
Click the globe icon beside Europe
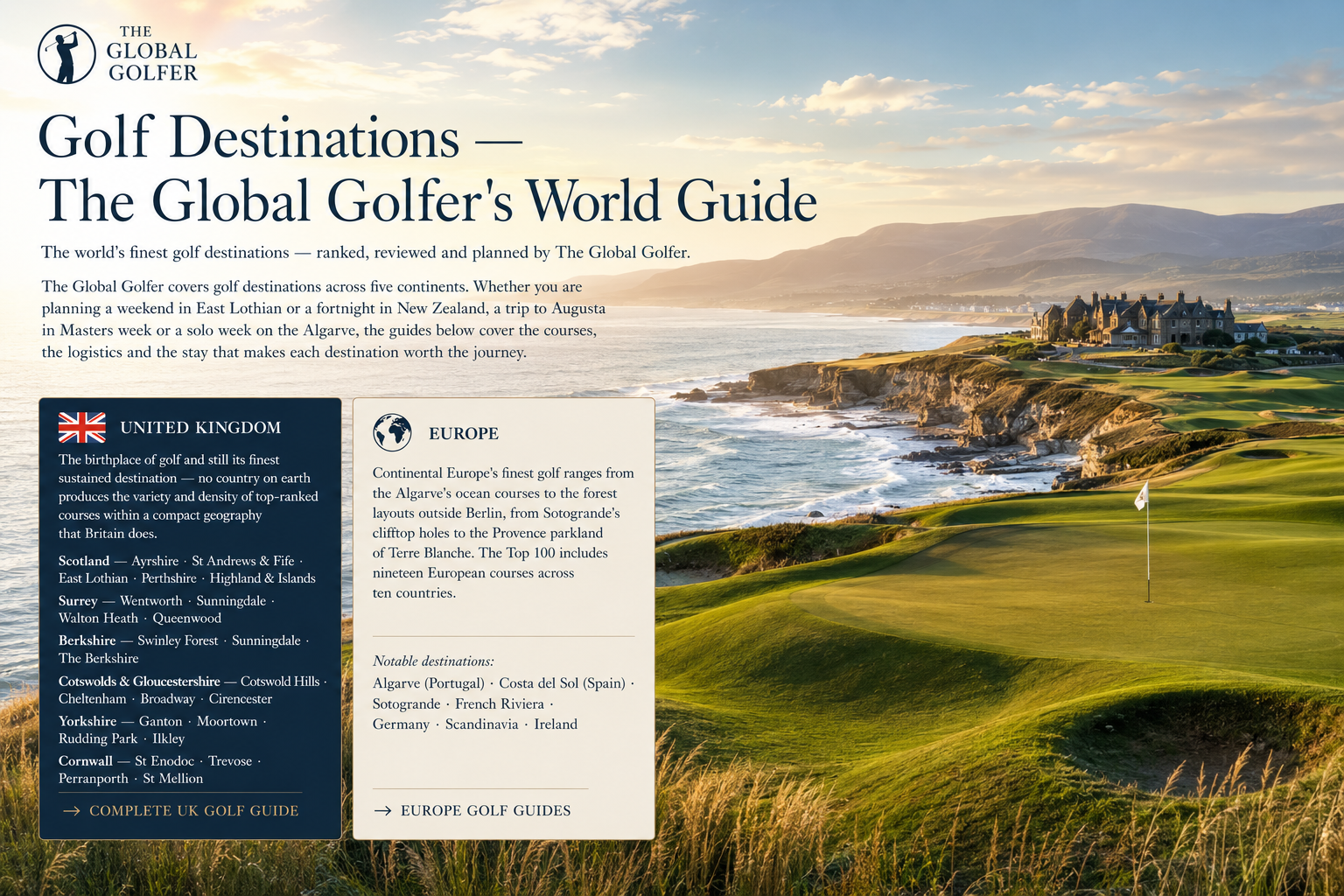pyautogui.click(x=392, y=433)
